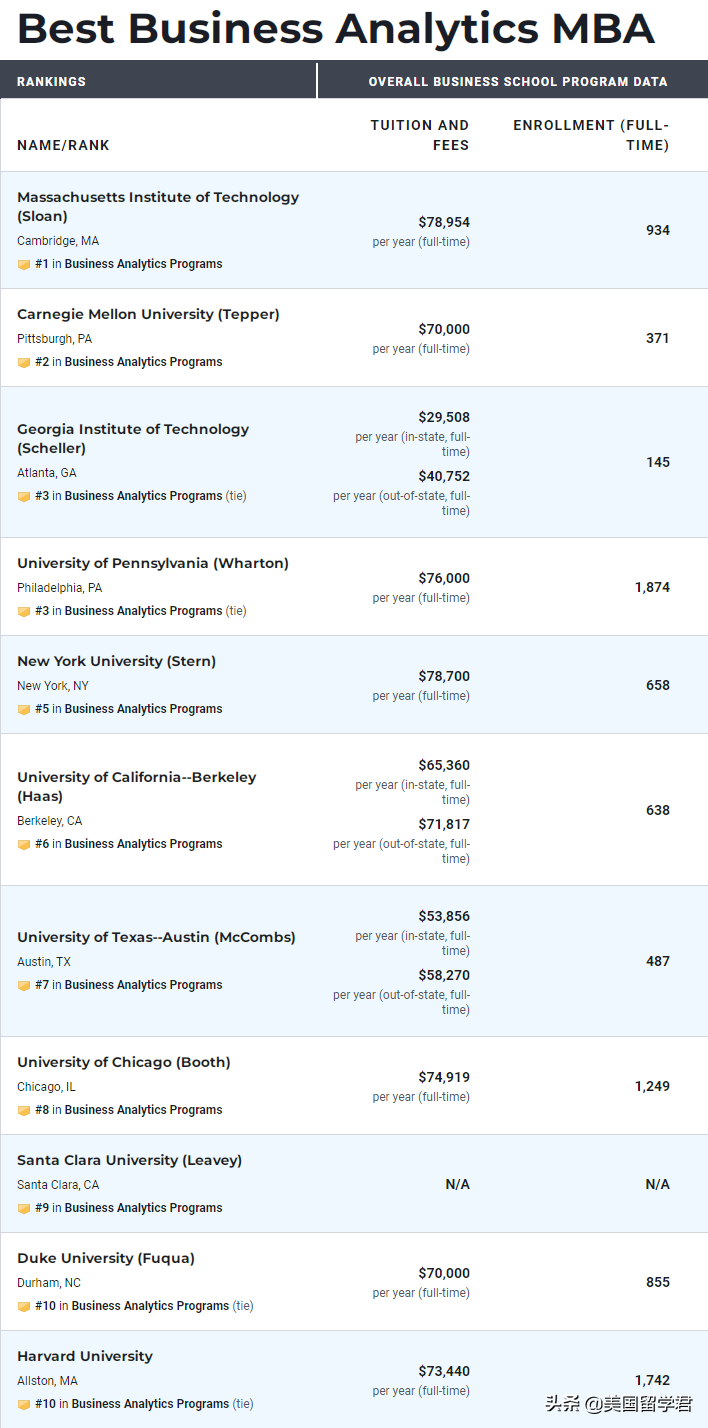The height and width of the screenshot is (1428, 708).
Task: Sort by Tuition and Fees column header
Action: 419,135
